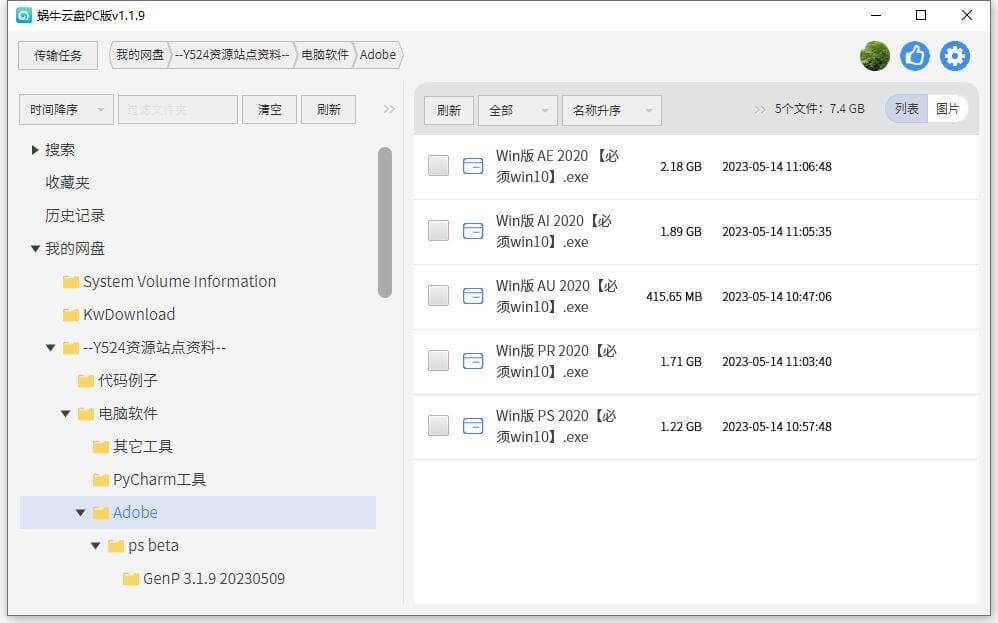Click the snail cloud app logo
The height and width of the screenshot is (623, 998).
coord(24,15)
